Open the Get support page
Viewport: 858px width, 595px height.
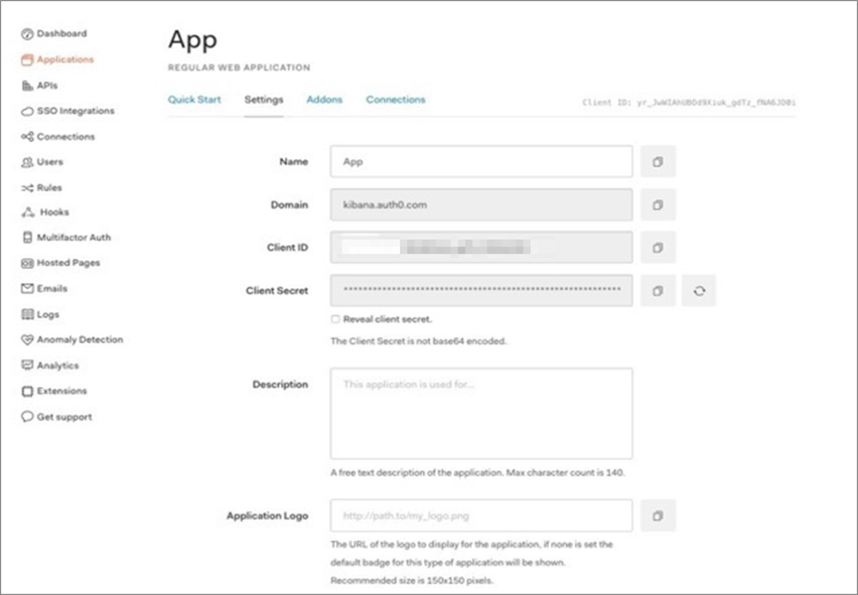click(x=27, y=416)
